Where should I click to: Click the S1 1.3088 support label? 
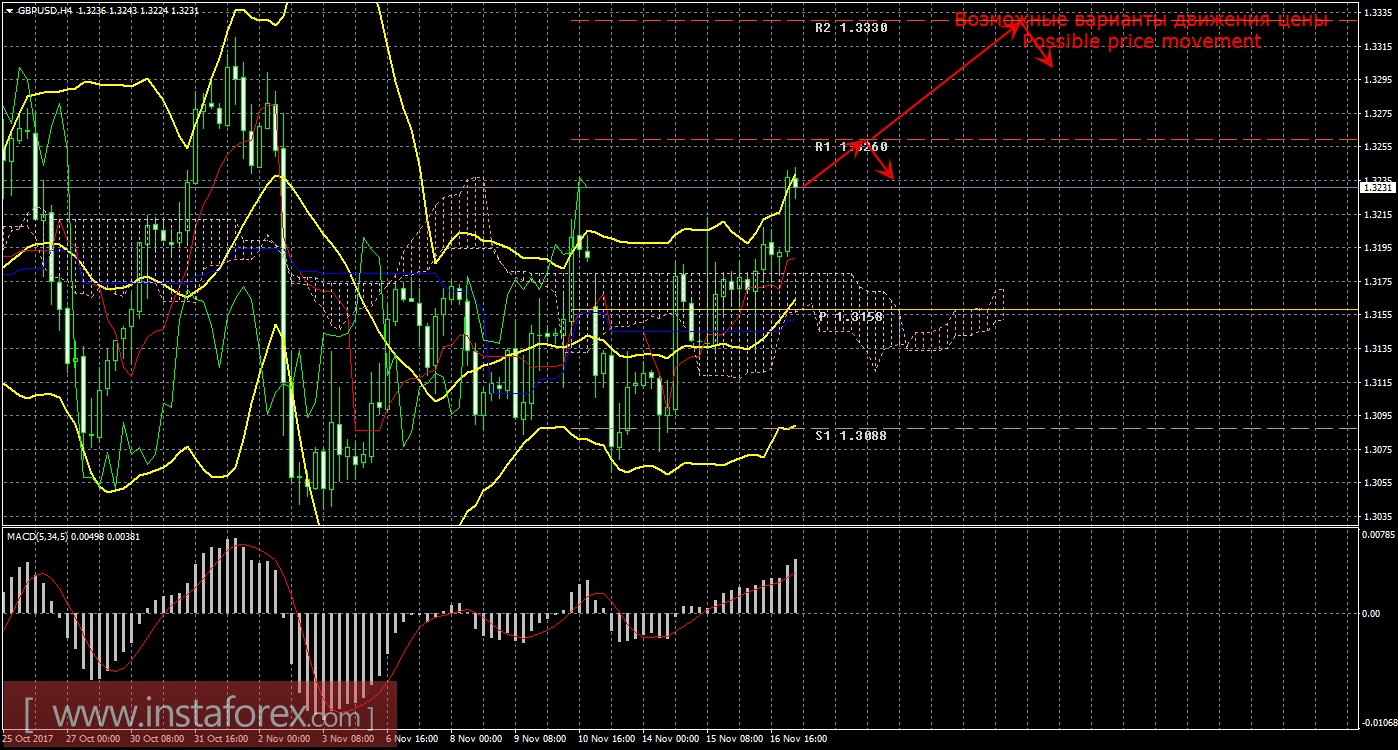851,436
